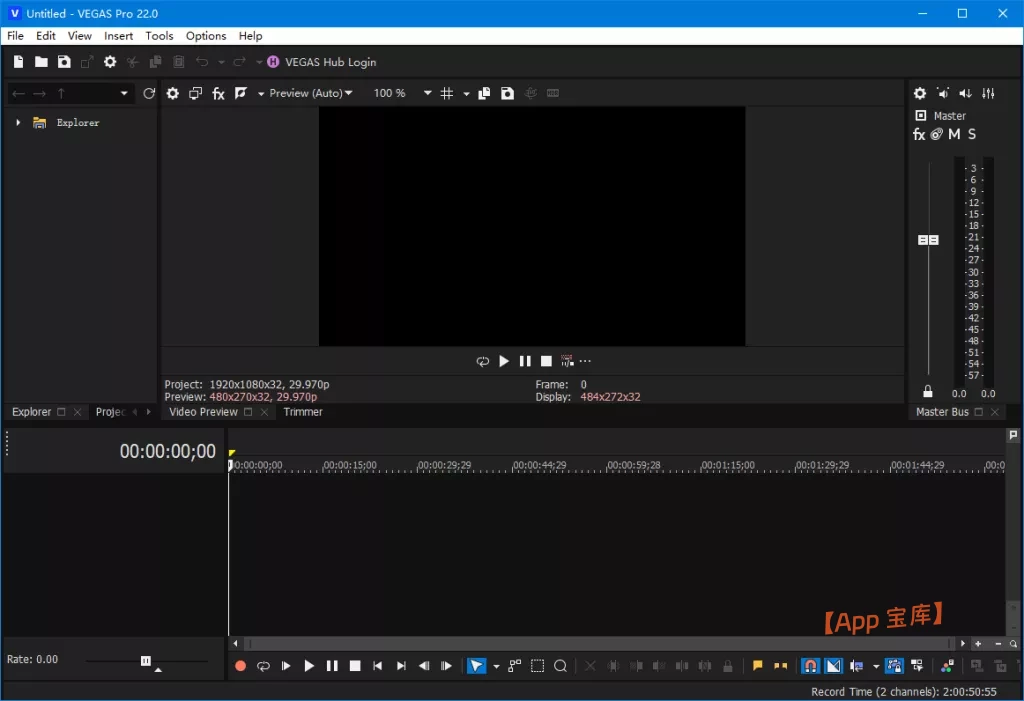Click the Master volume fader handle
This screenshot has width=1024, height=701.
(928, 240)
